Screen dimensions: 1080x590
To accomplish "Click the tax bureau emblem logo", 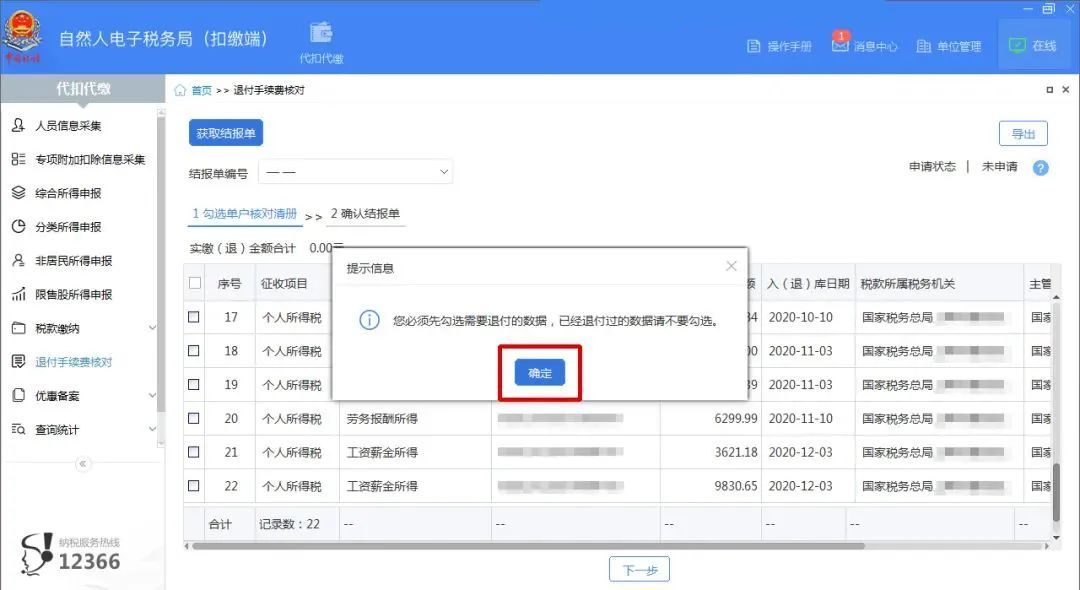I will point(23,36).
